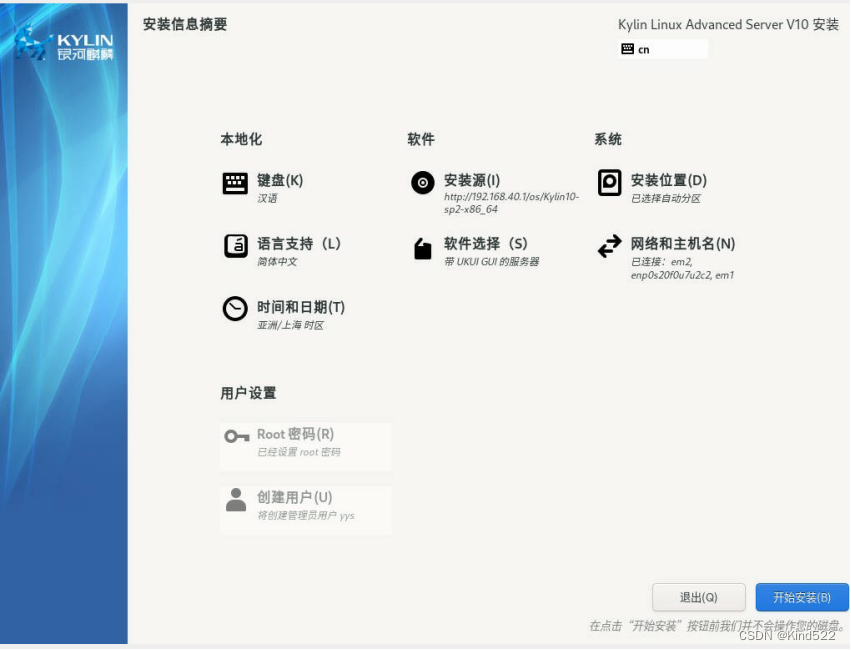Click the Kylin logo in the sidebar

(63, 44)
